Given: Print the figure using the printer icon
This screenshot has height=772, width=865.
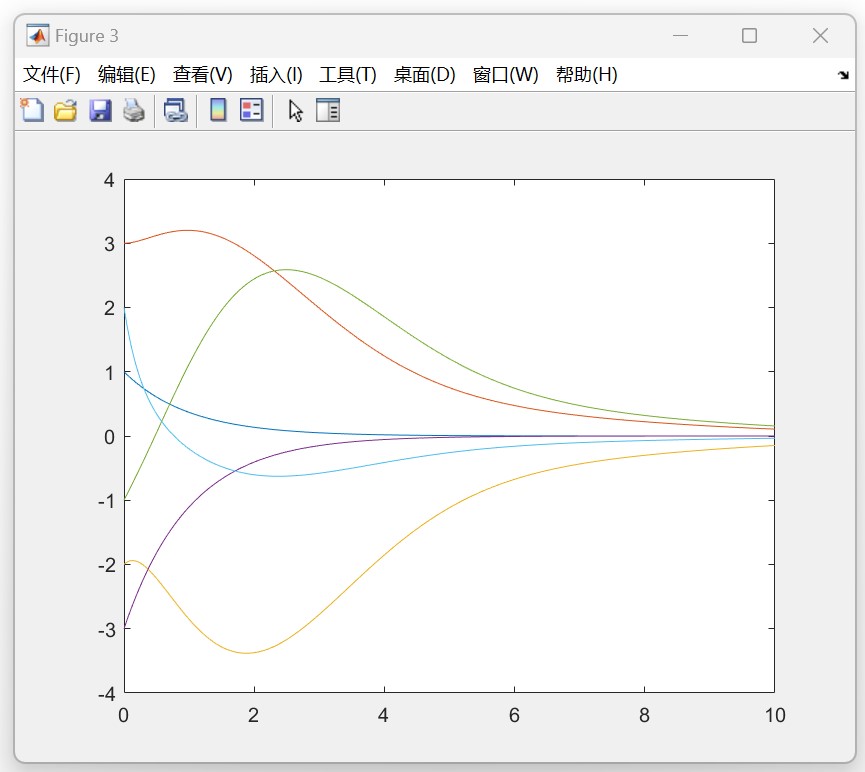Looking at the screenshot, I should [x=134, y=110].
